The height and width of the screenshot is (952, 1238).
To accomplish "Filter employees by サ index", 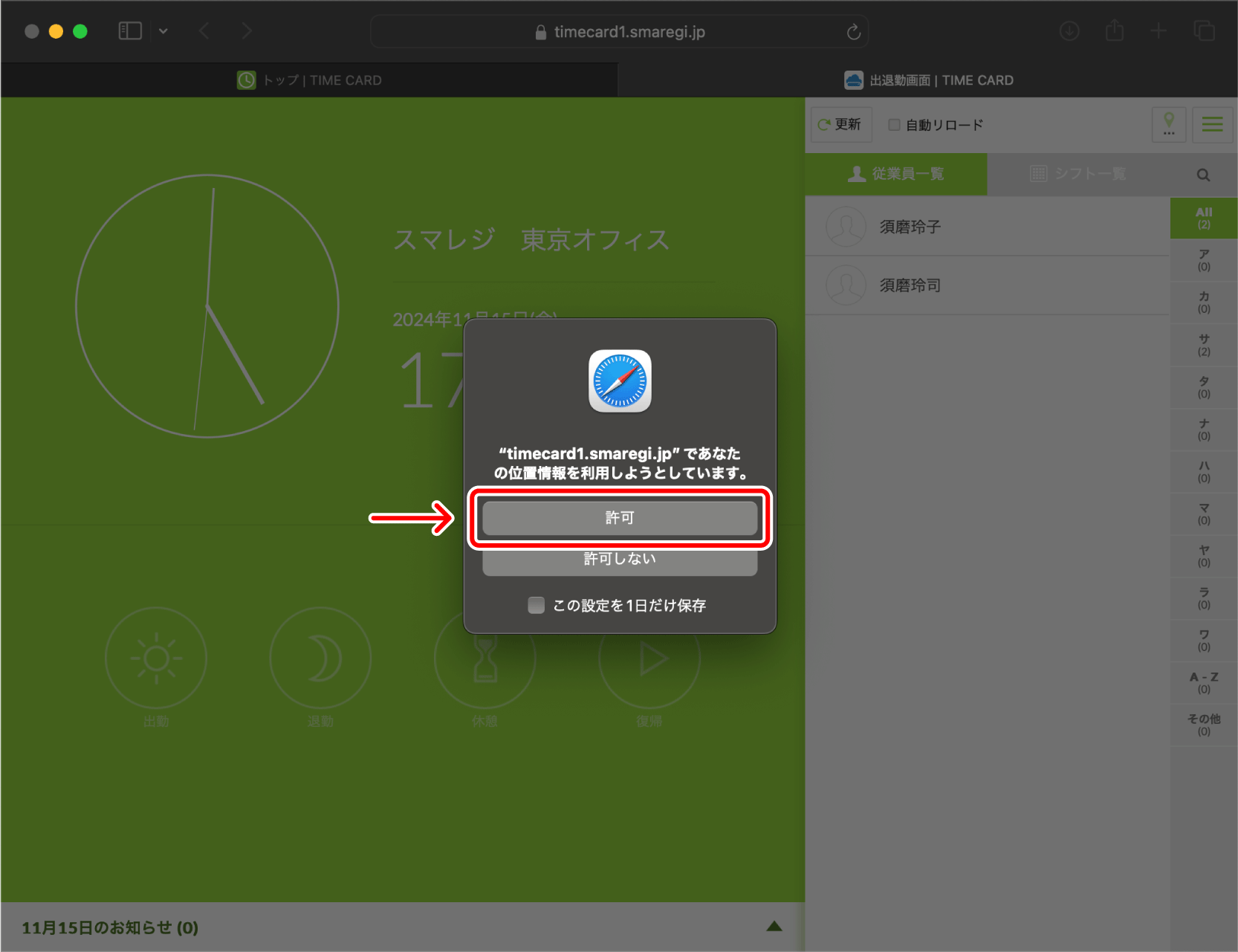I will point(1204,345).
